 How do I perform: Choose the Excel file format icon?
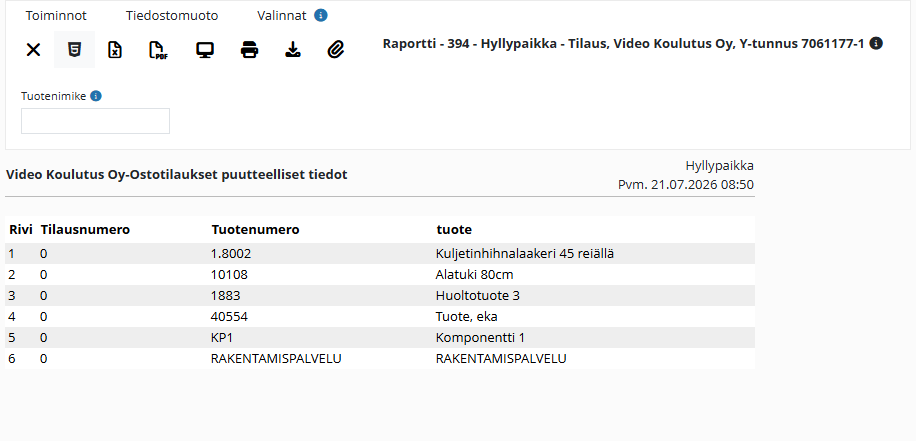coord(116,50)
